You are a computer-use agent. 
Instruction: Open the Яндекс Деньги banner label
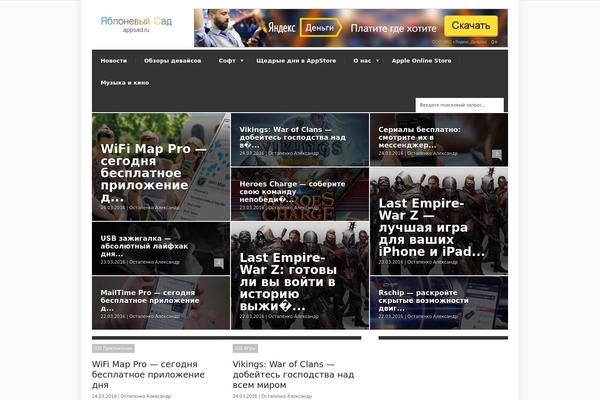304,28
